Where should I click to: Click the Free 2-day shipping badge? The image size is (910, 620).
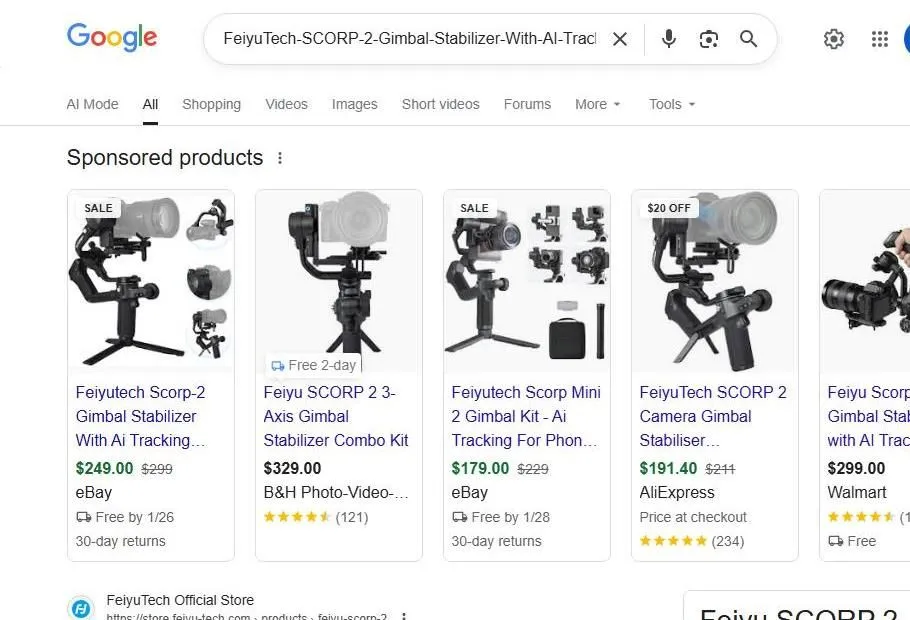tap(313, 365)
